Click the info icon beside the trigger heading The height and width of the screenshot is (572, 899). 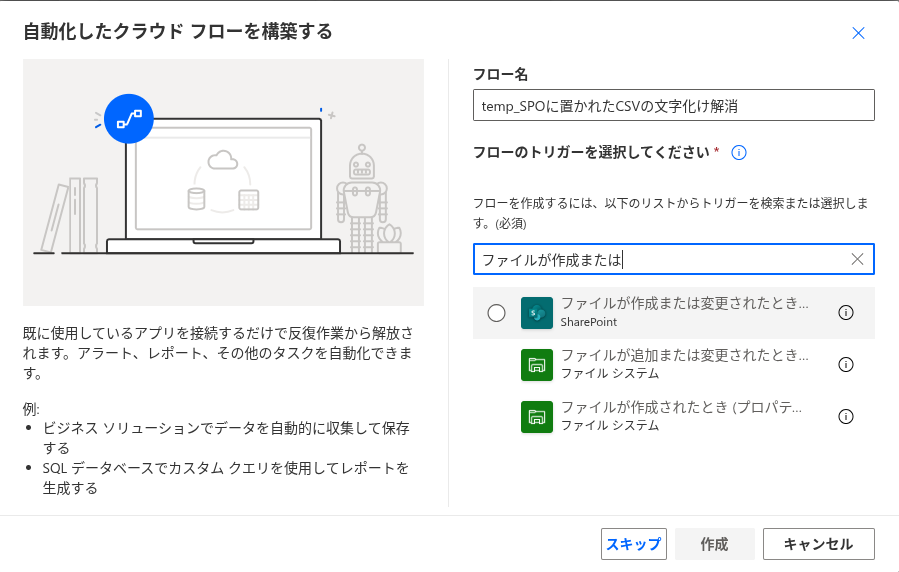[x=738, y=152]
